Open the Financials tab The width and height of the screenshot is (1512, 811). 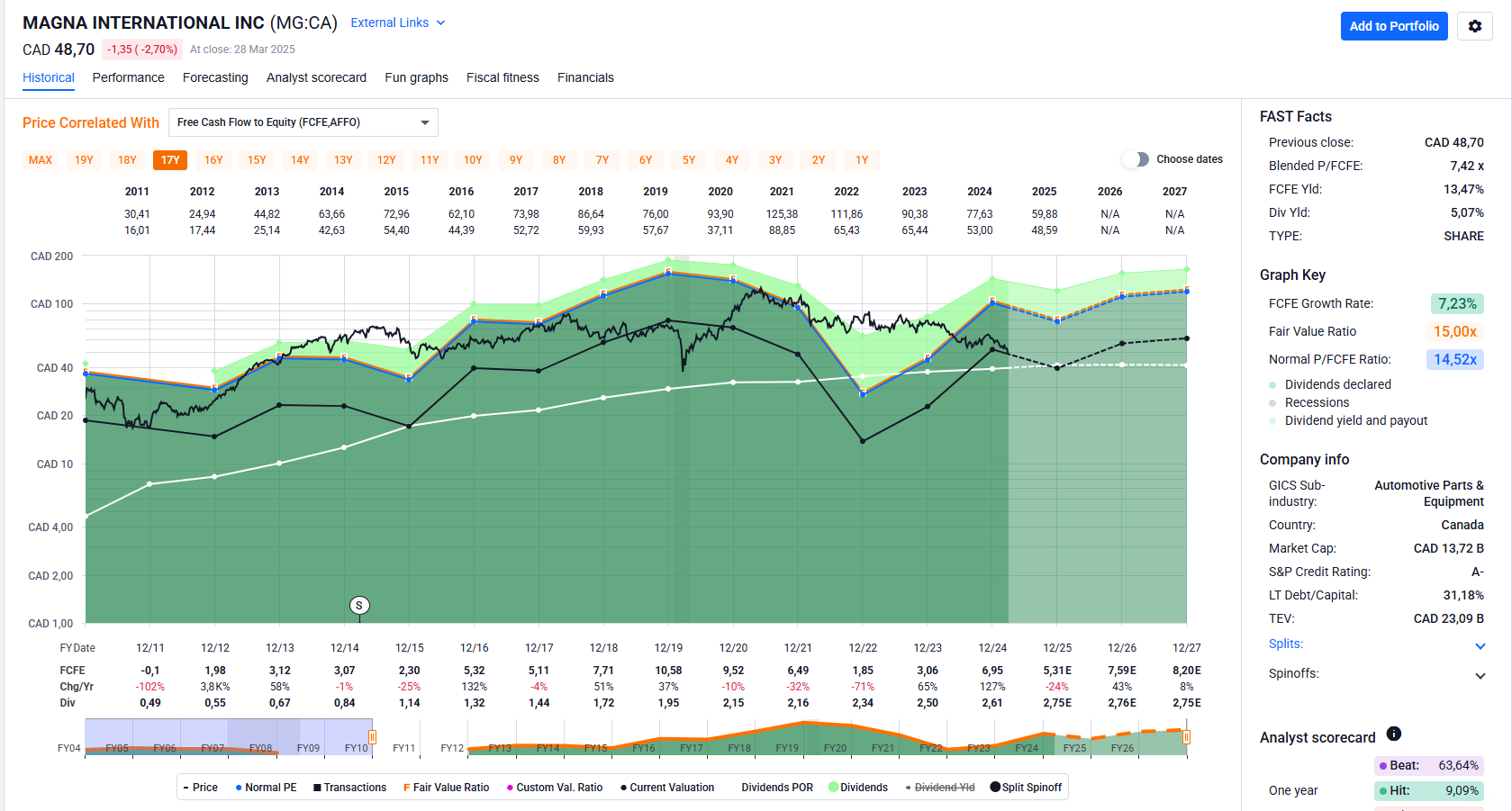[585, 77]
